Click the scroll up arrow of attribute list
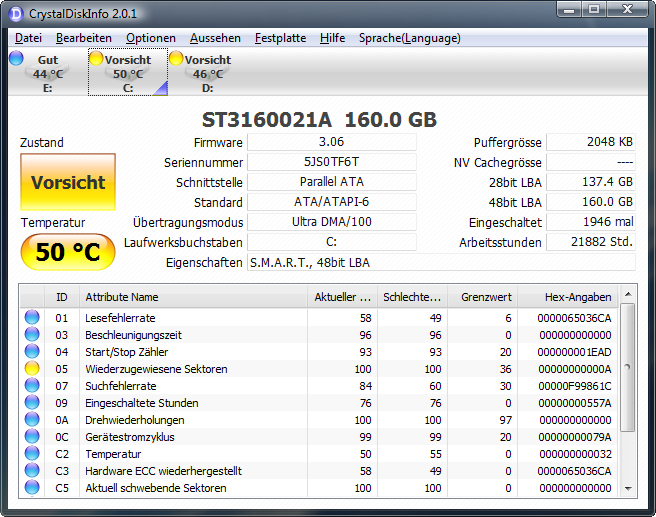The image size is (656, 517). point(628,294)
